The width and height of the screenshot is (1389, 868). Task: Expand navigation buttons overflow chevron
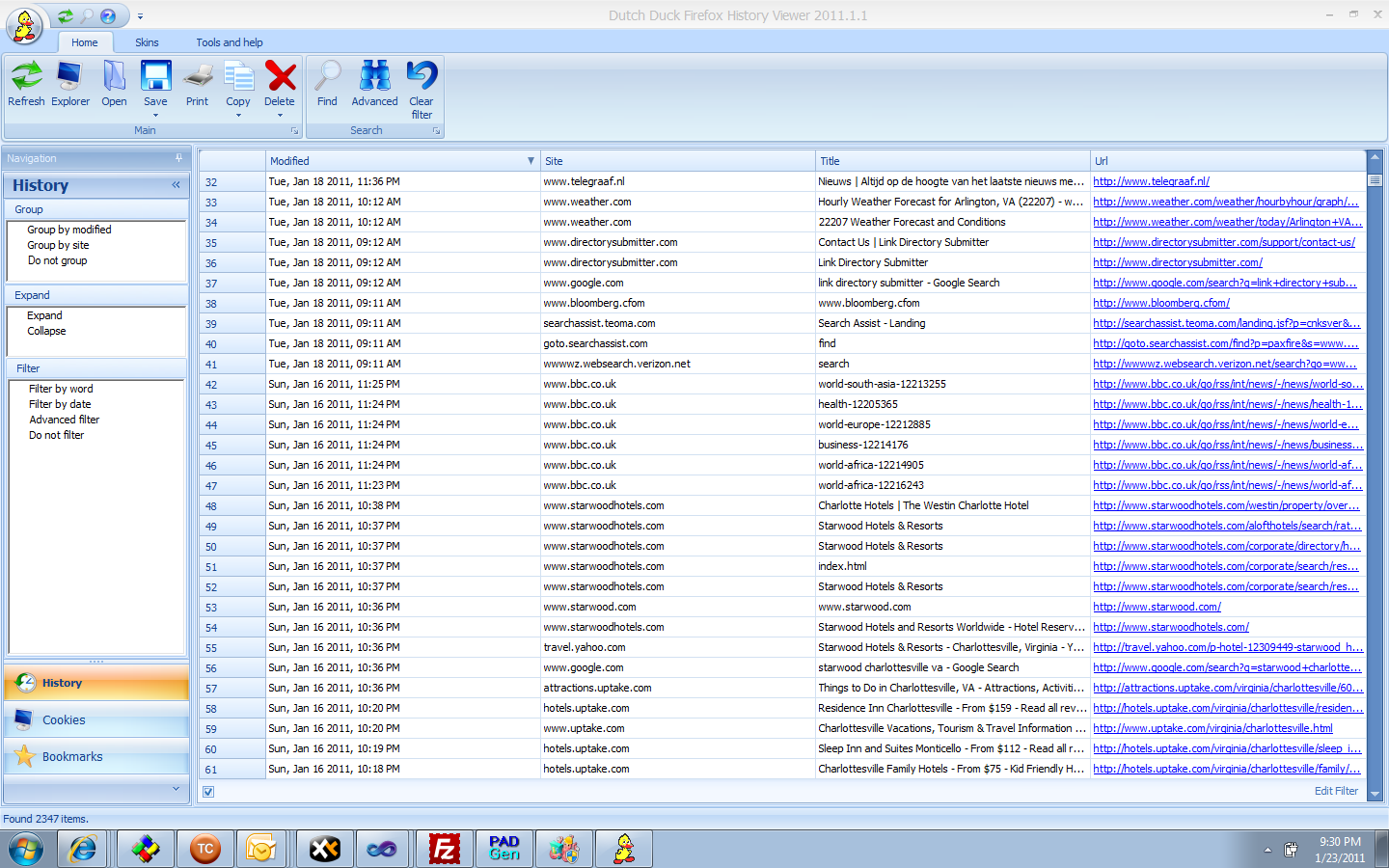point(176,790)
